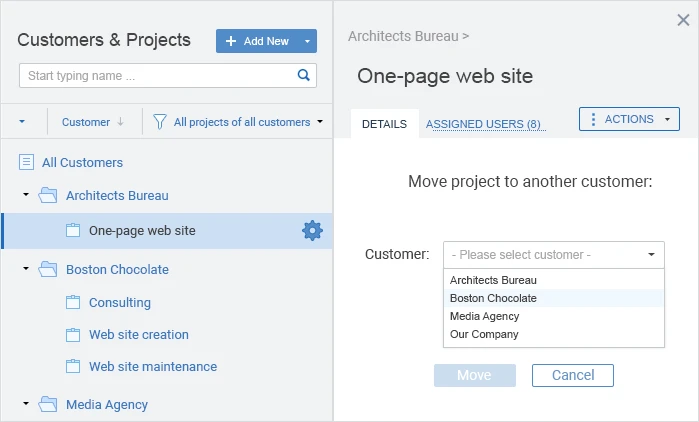Open the customer selection combo box
This screenshot has width=699, height=422.
[553, 255]
